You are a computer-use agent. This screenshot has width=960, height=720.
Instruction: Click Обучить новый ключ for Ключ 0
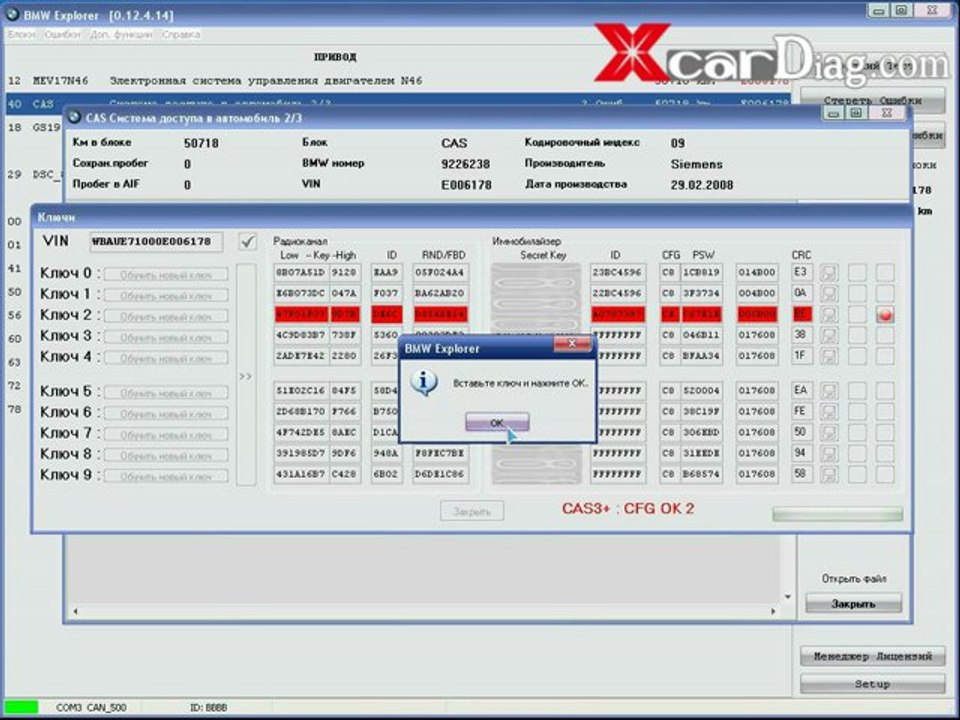coord(166,275)
